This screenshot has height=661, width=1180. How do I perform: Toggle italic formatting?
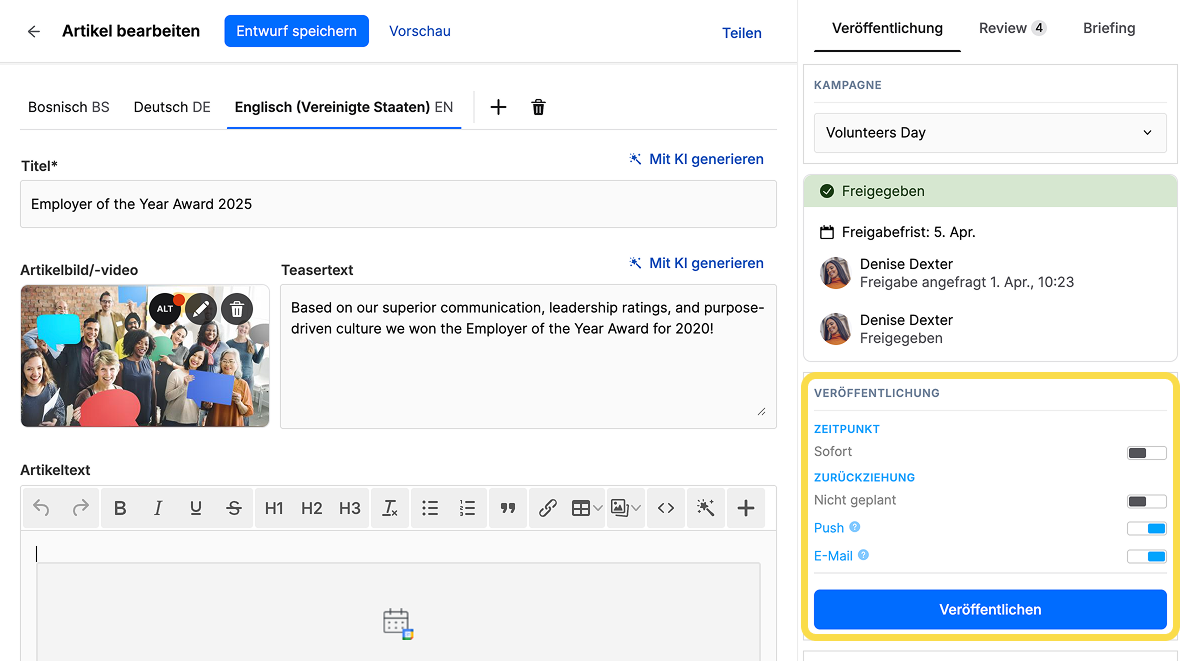click(158, 508)
